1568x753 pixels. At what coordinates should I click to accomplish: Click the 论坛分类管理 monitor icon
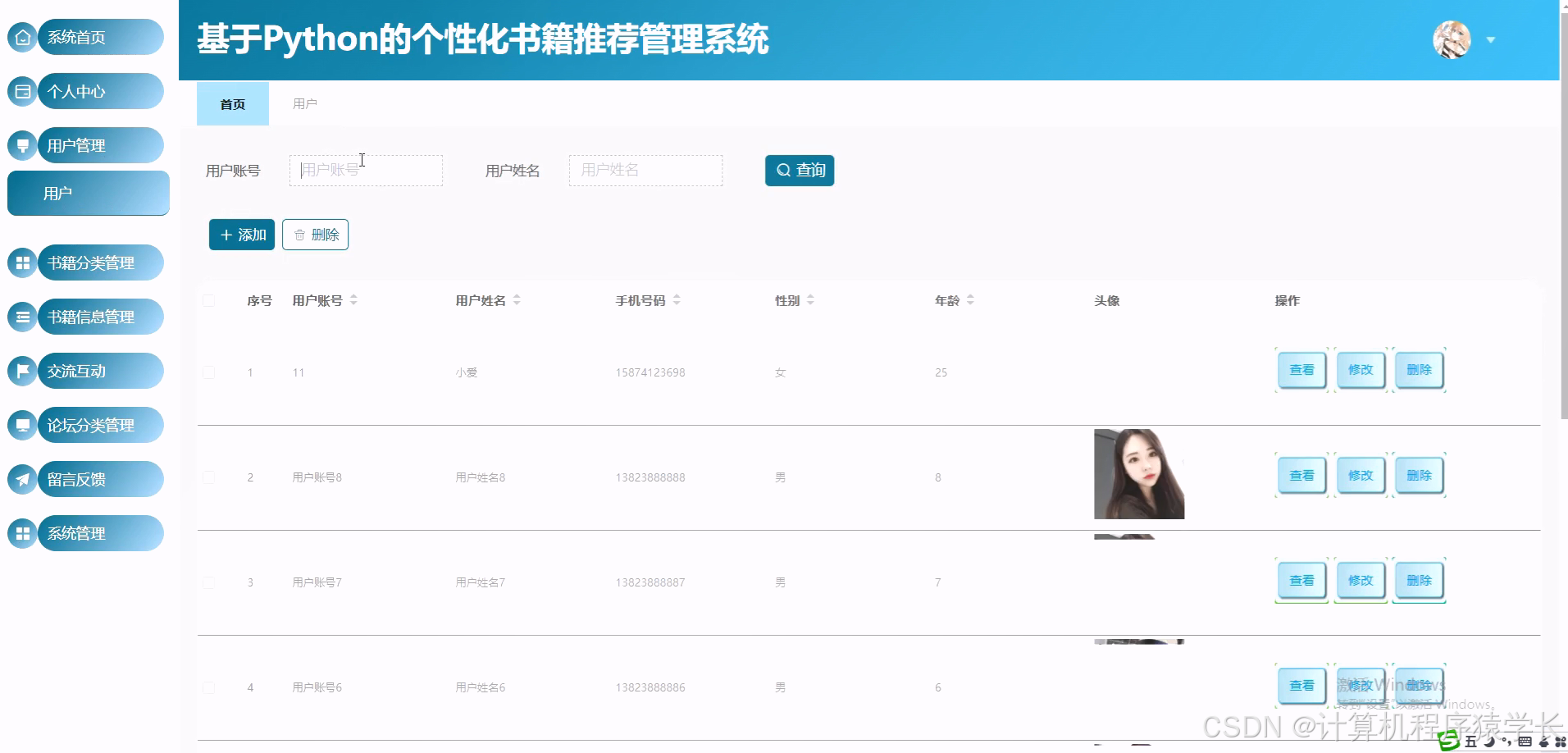tap(22, 425)
